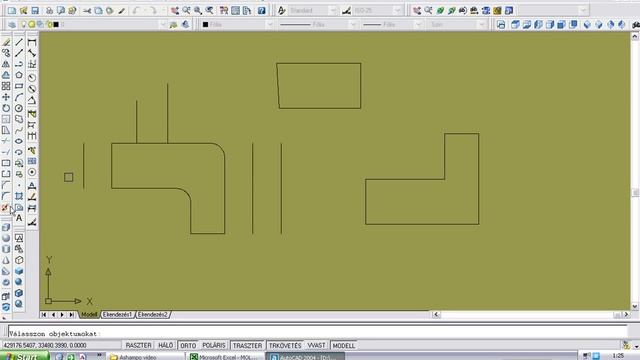The image size is (640, 360).
Task: Open the Properties palette icon
Action: tap(224, 11)
